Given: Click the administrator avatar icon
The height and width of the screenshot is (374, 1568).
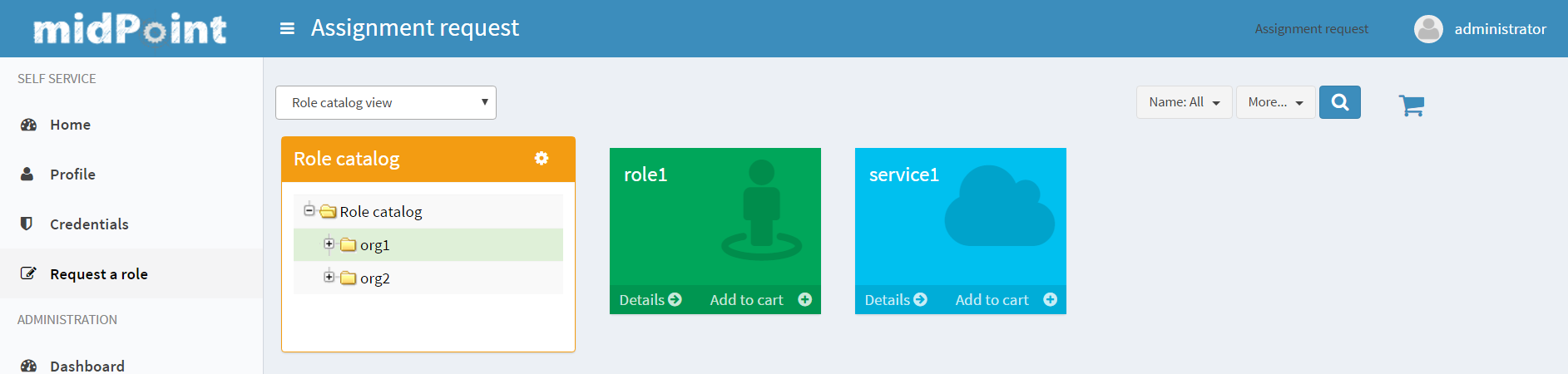Looking at the screenshot, I should pyautogui.click(x=1428, y=29).
